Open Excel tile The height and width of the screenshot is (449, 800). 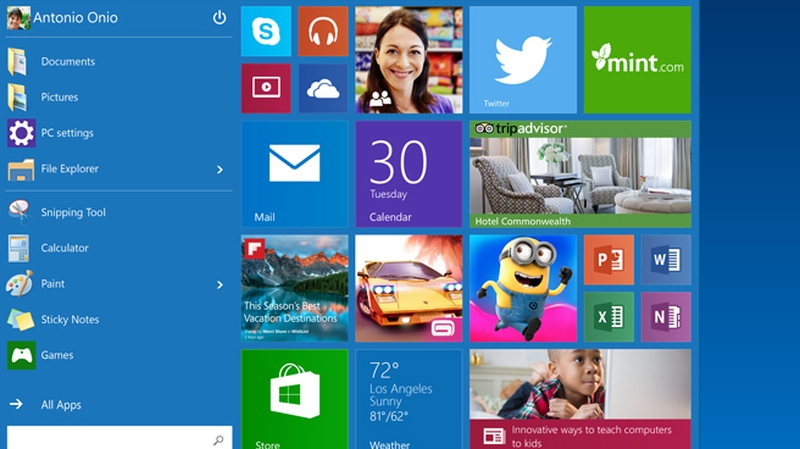coord(609,317)
